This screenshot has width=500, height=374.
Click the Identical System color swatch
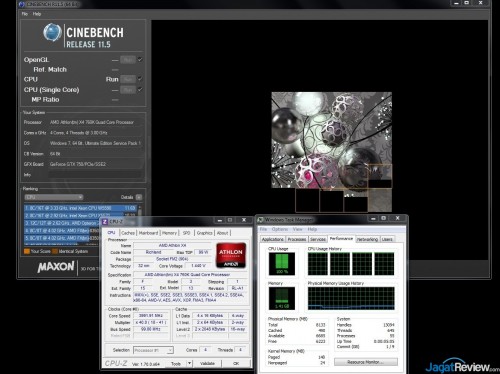pos(55,251)
